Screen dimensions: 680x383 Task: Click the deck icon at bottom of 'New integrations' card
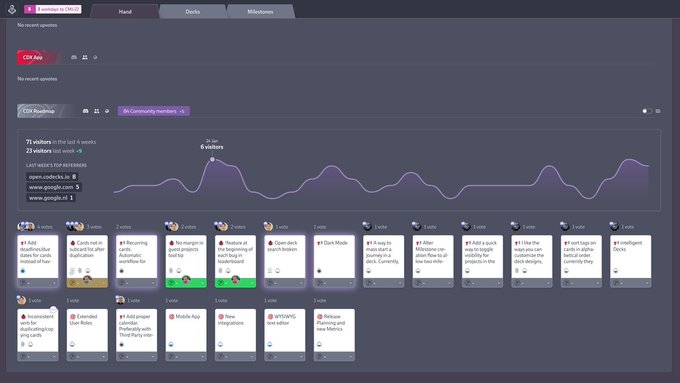pos(220,344)
